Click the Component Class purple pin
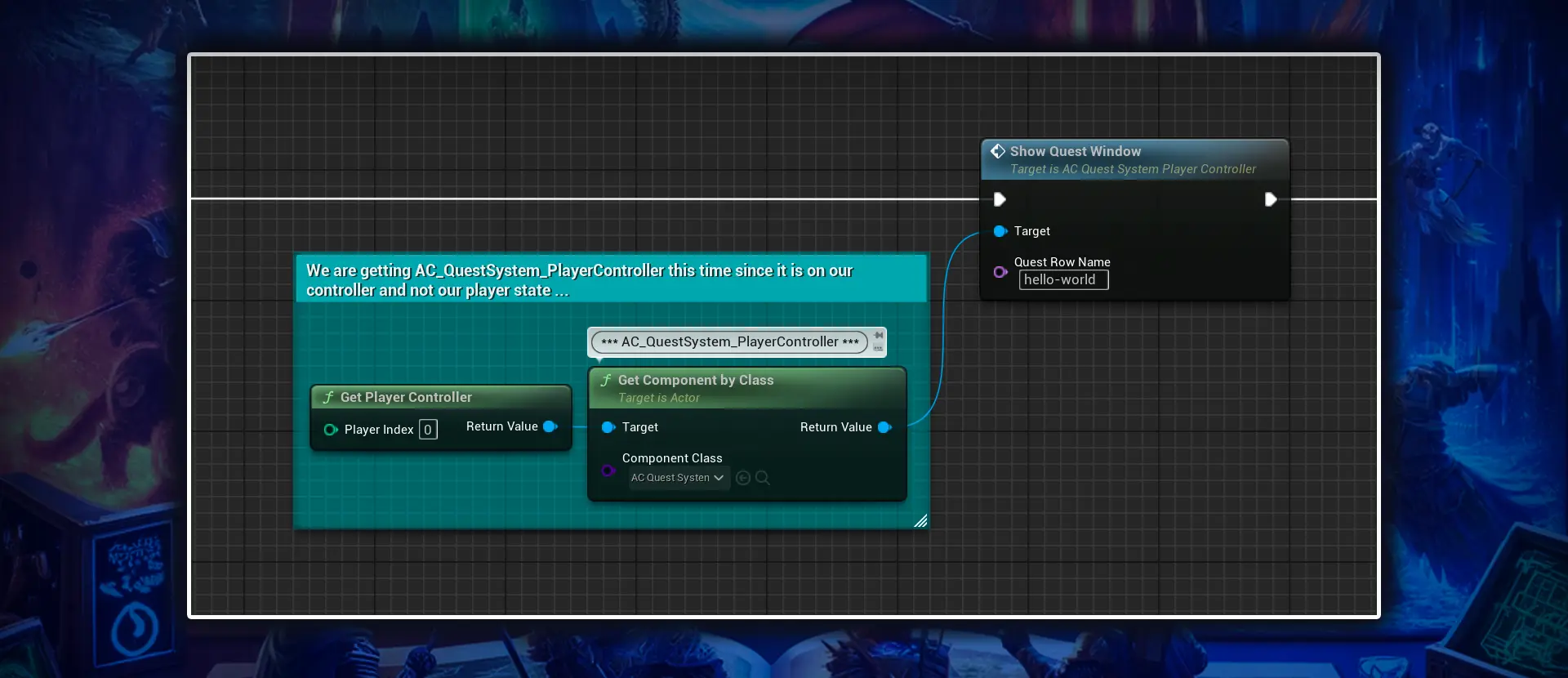This screenshot has height=678, width=1568. tap(608, 470)
